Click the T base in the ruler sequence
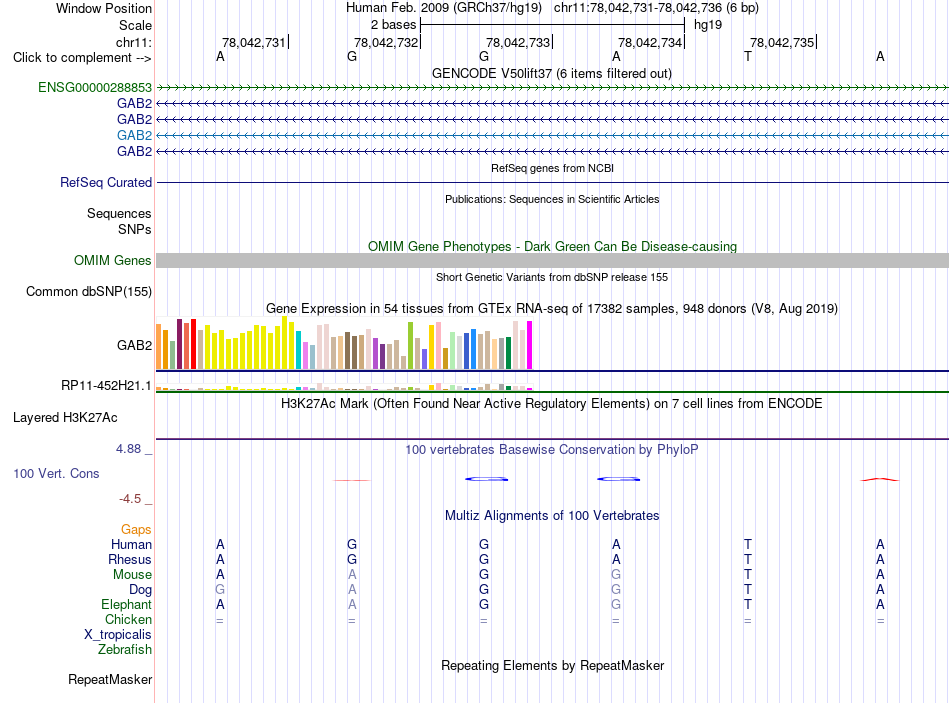Viewport: 950px width, 703px height. coord(748,56)
